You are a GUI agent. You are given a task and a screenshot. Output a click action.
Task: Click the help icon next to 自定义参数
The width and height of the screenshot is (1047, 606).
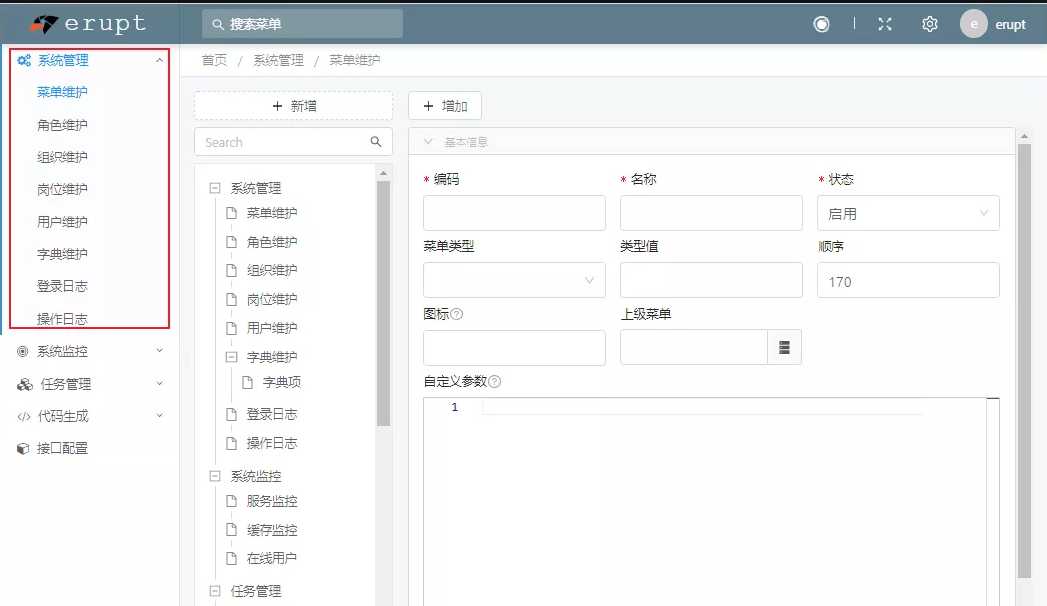494,382
